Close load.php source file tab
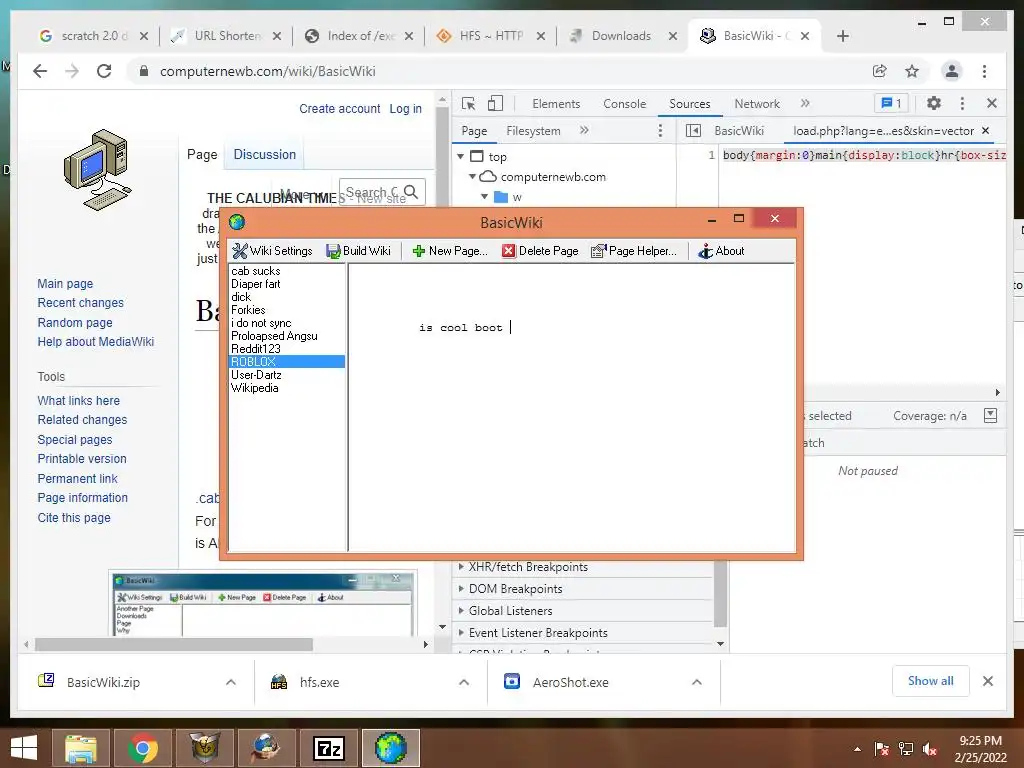 985,131
